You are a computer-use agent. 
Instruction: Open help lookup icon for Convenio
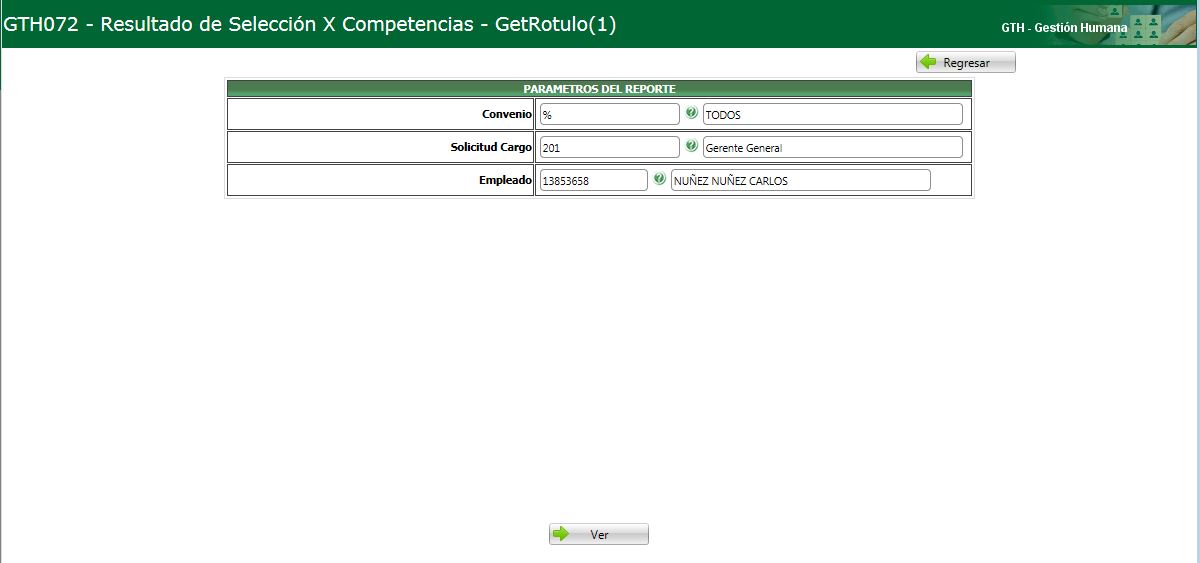[691, 113]
